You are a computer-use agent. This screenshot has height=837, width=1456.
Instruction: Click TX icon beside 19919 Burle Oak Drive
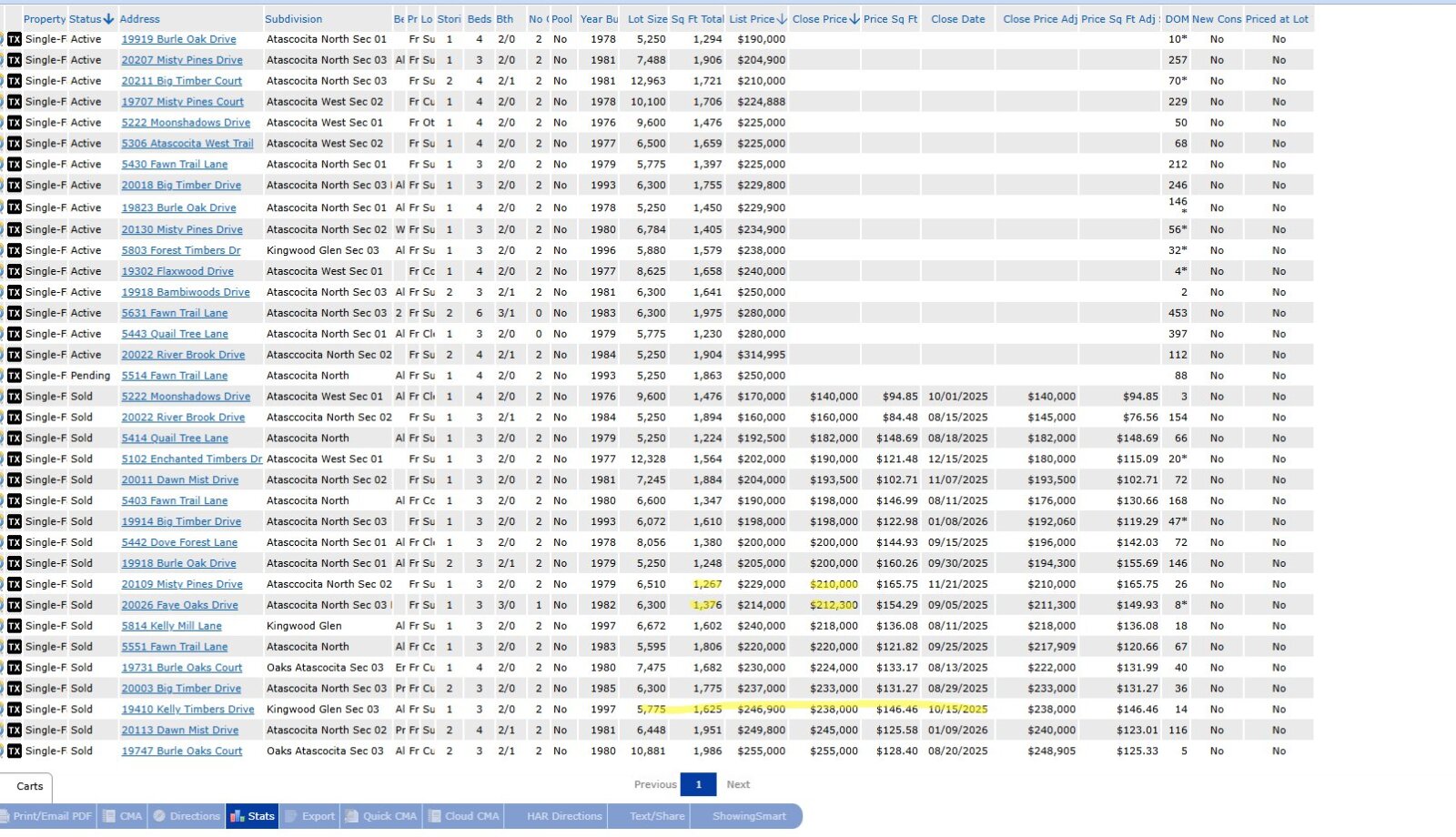(x=15, y=39)
